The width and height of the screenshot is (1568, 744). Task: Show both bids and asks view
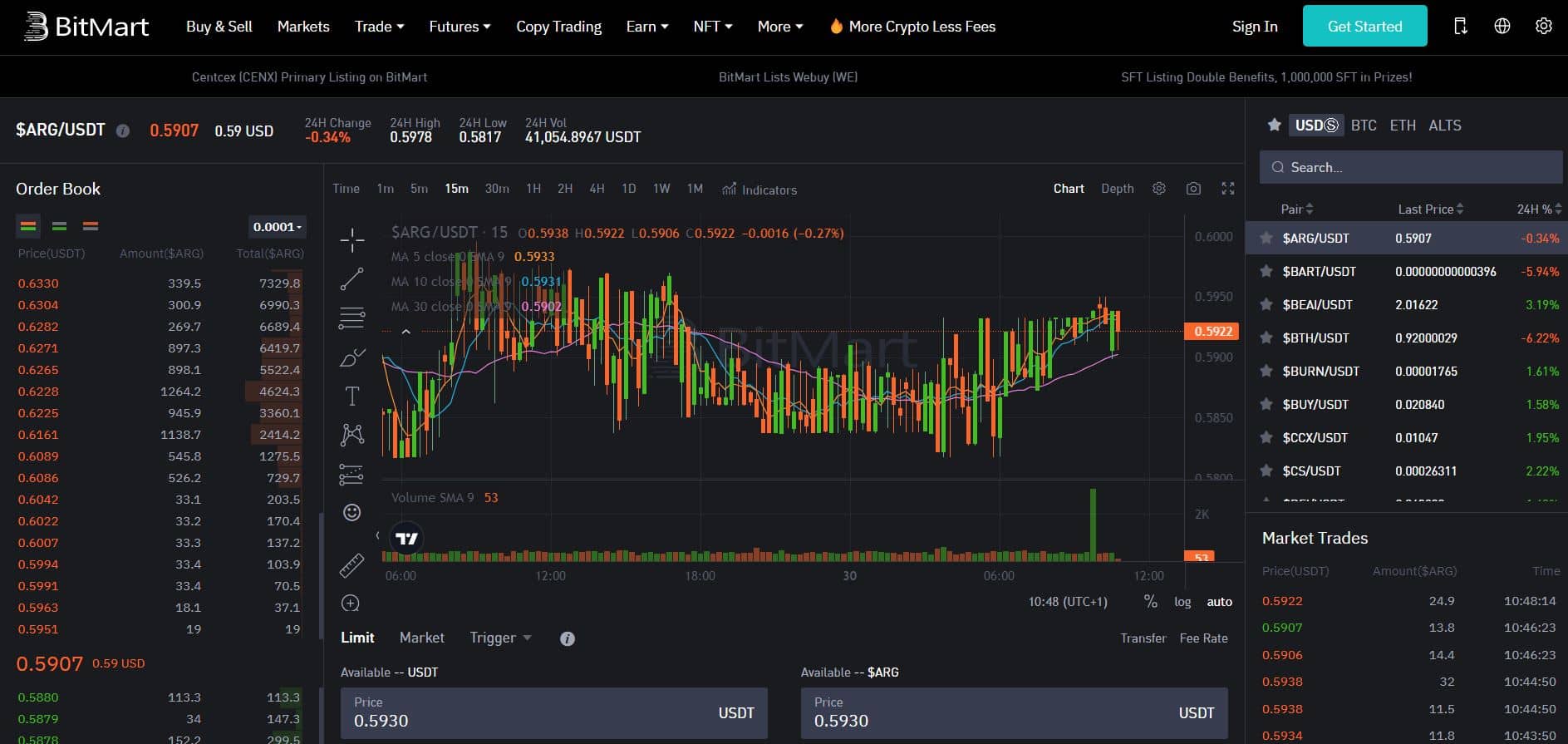coord(28,226)
